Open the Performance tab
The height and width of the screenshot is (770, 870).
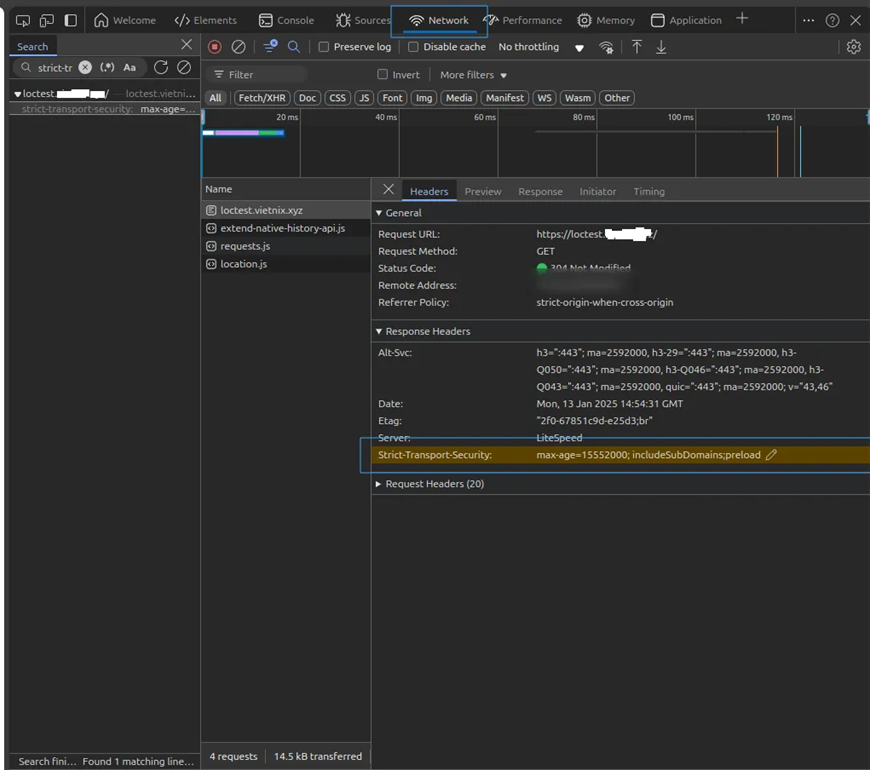[523, 21]
